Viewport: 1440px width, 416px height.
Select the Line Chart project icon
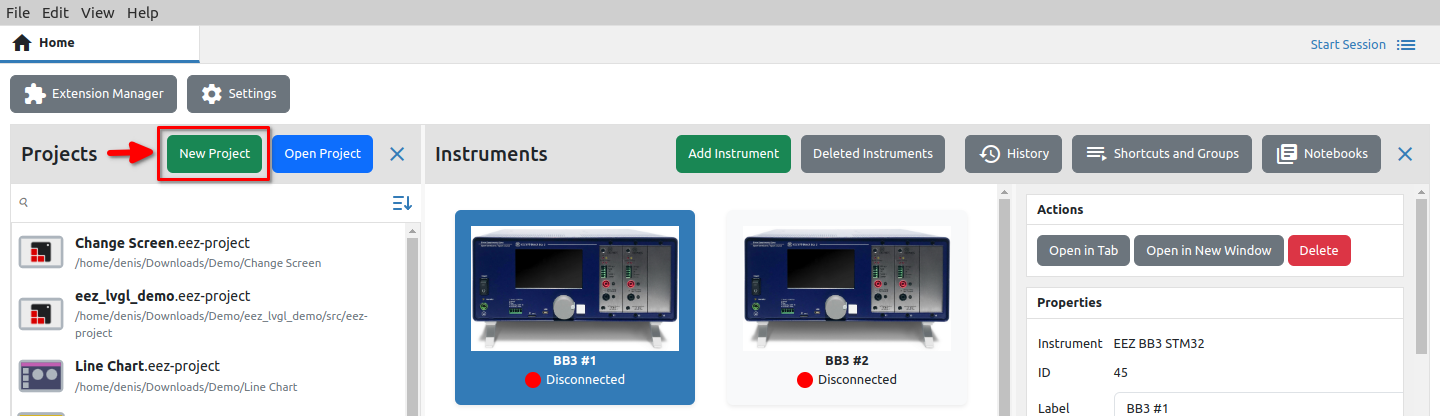point(41,376)
